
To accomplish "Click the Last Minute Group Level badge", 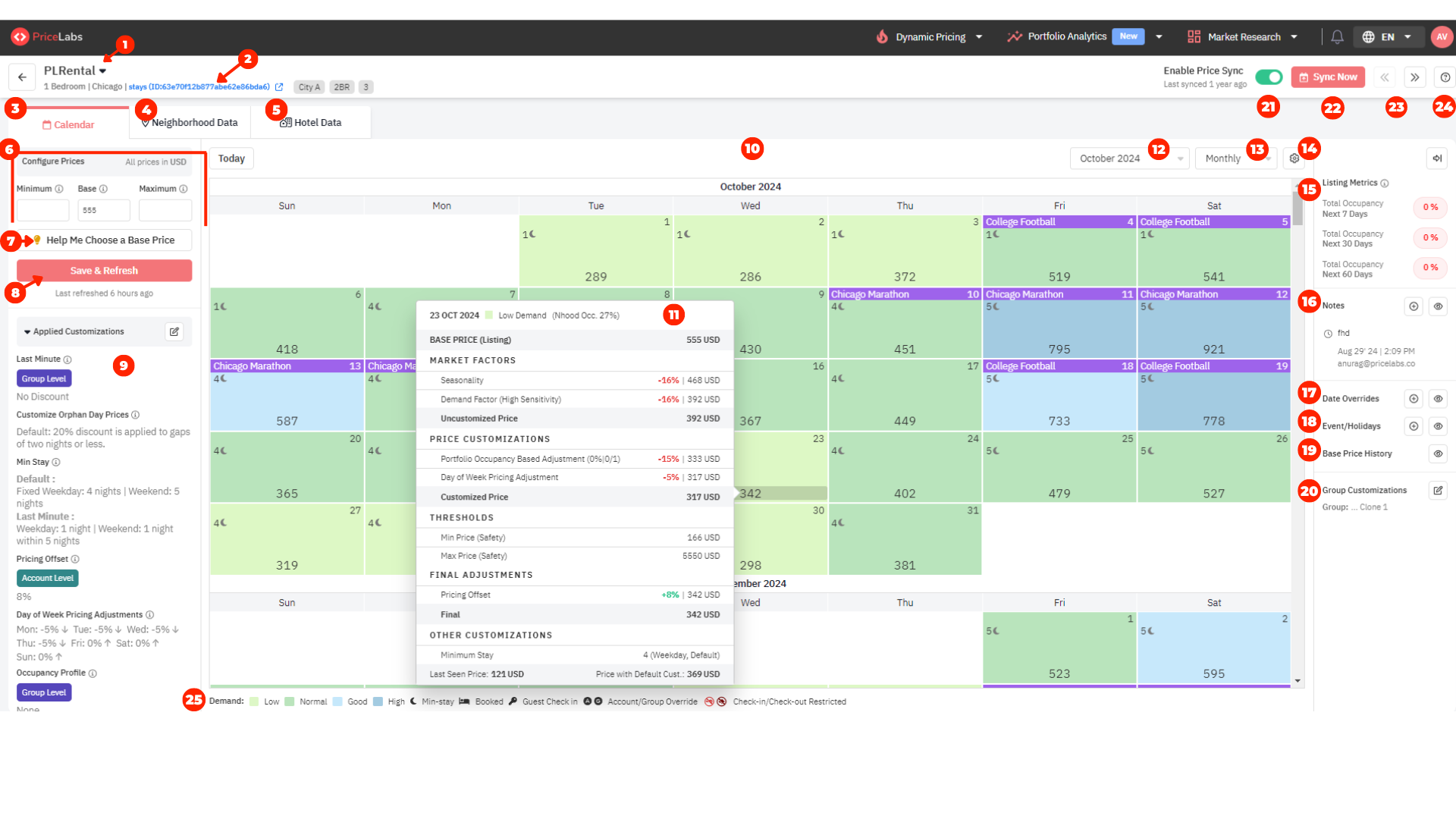I will tap(44, 378).
